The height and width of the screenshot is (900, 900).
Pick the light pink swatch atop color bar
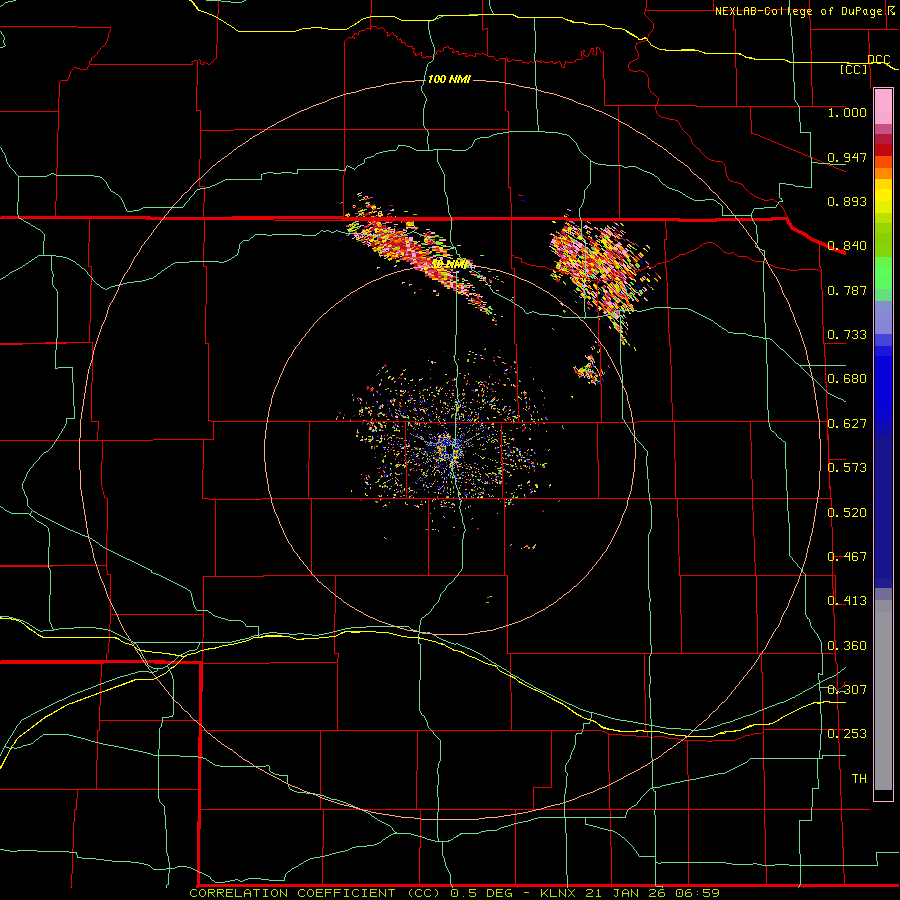tap(883, 106)
